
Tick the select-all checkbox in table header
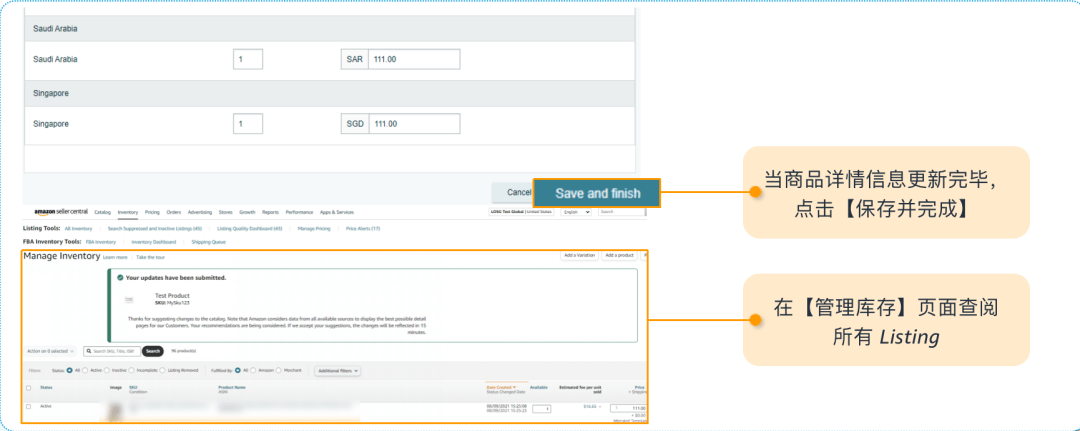pos(28,387)
